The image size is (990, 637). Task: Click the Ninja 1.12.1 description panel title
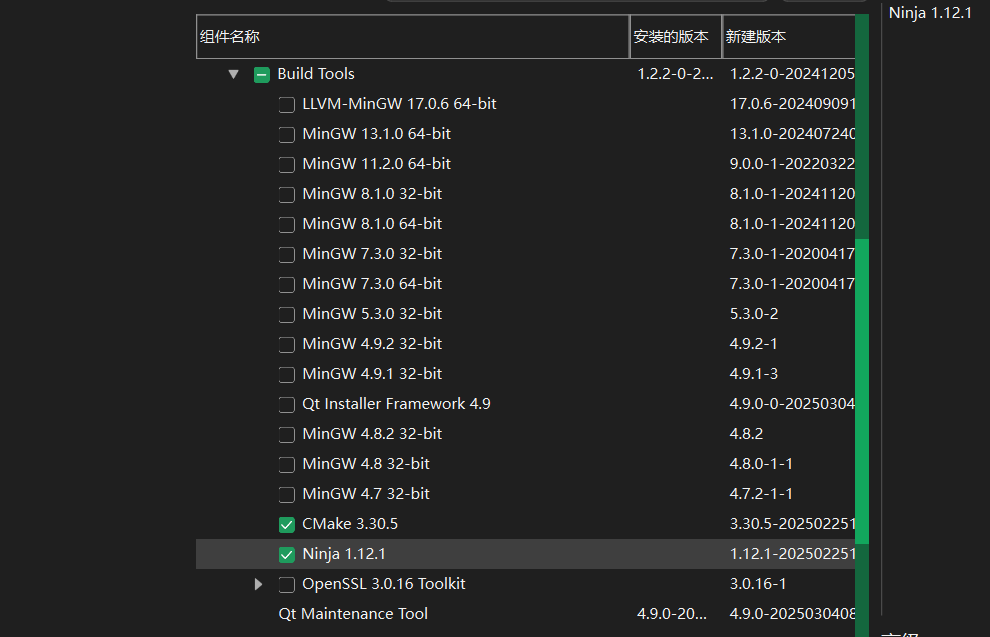point(931,13)
